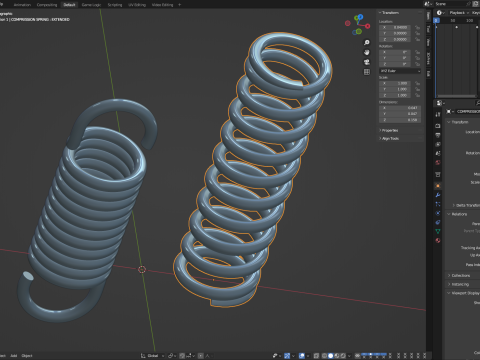
Task: Toggle the Location X lock
Action: pyautogui.click(x=417, y=27)
